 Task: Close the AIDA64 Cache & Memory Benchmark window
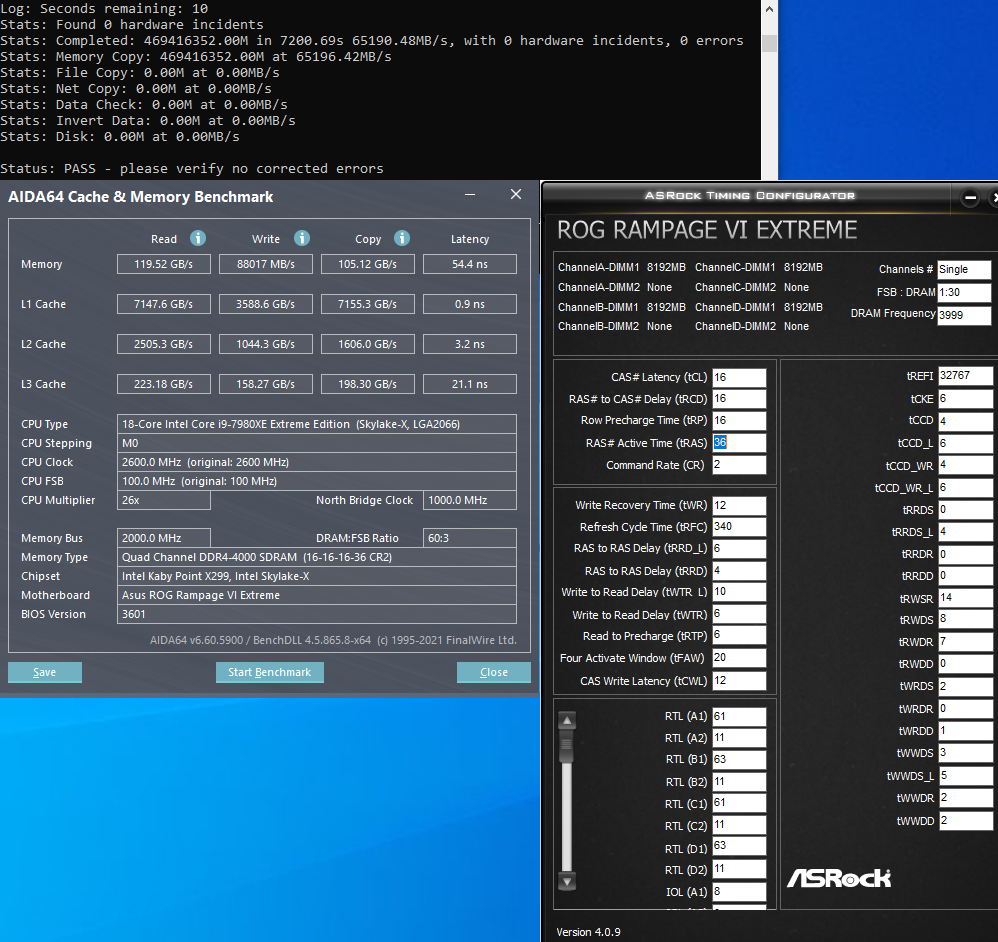516,194
